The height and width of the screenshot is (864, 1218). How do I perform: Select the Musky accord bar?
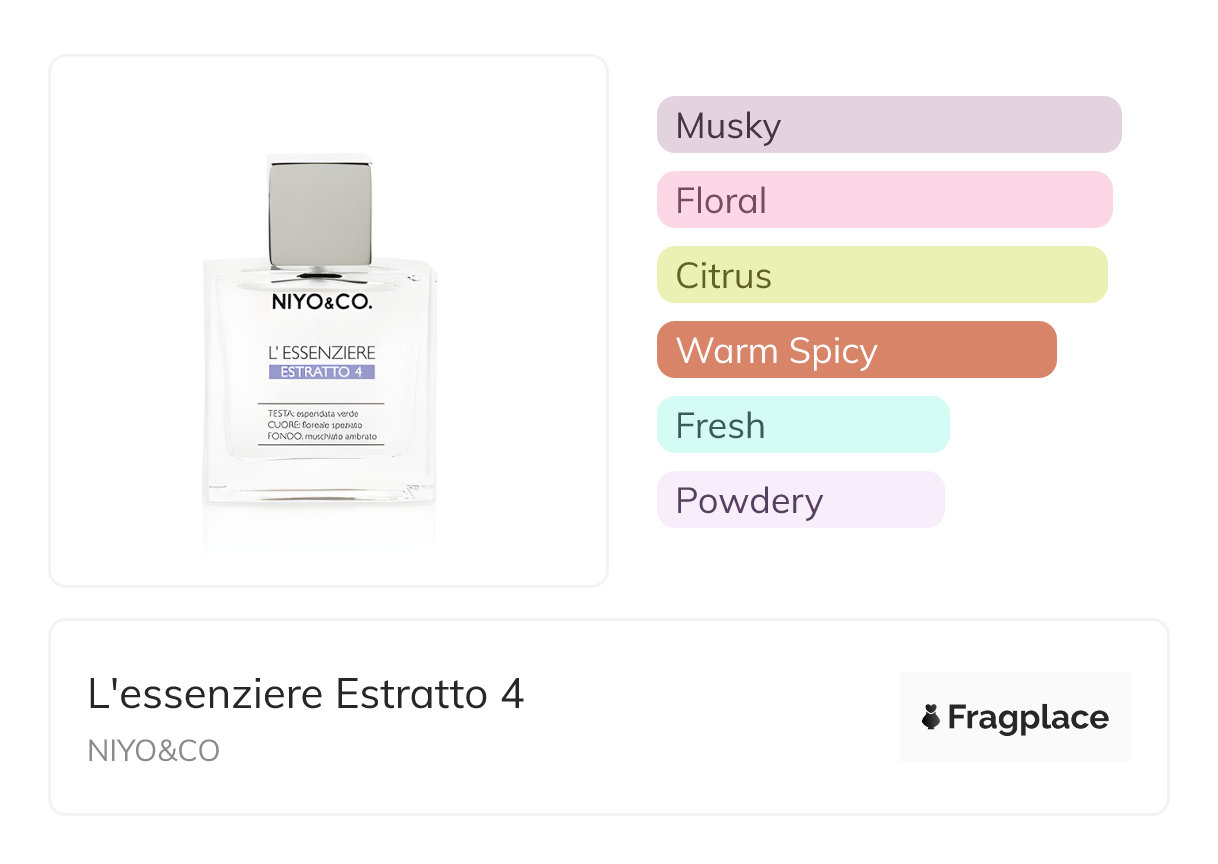pyautogui.click(x=889, y=125)
